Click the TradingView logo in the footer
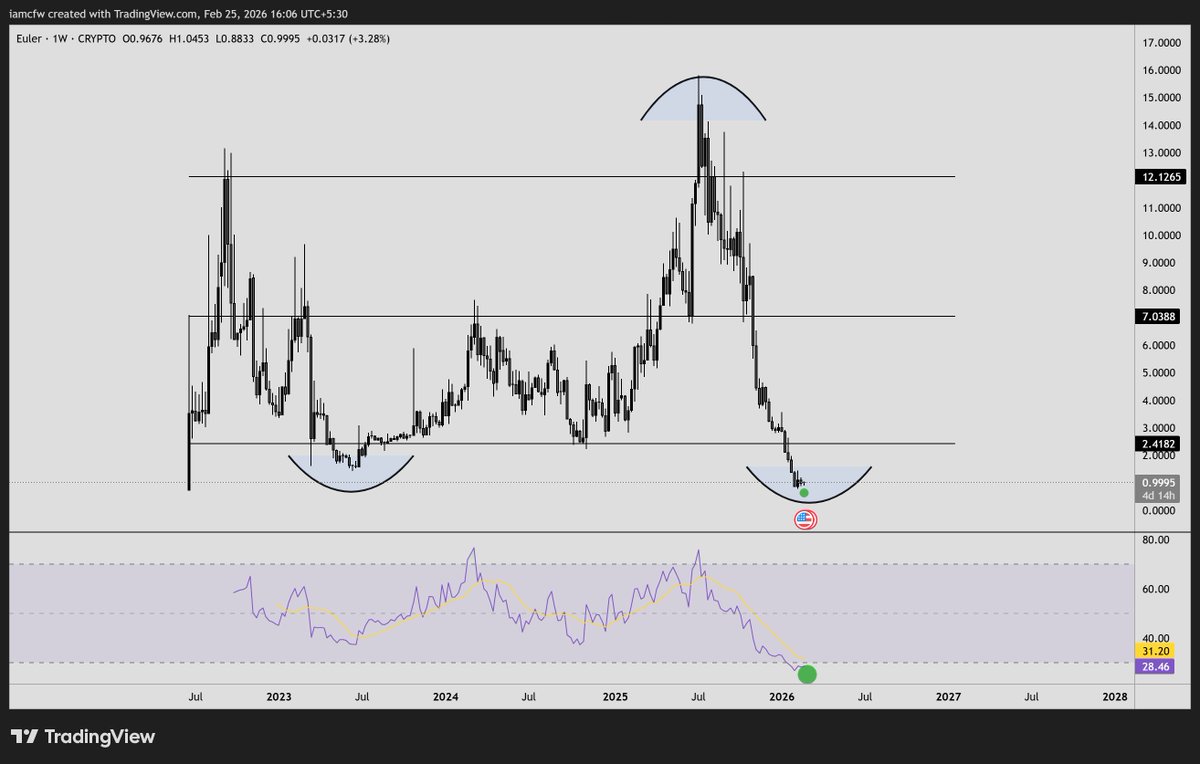Screen dimensions: 1200x764 click(x=83, y=737)
